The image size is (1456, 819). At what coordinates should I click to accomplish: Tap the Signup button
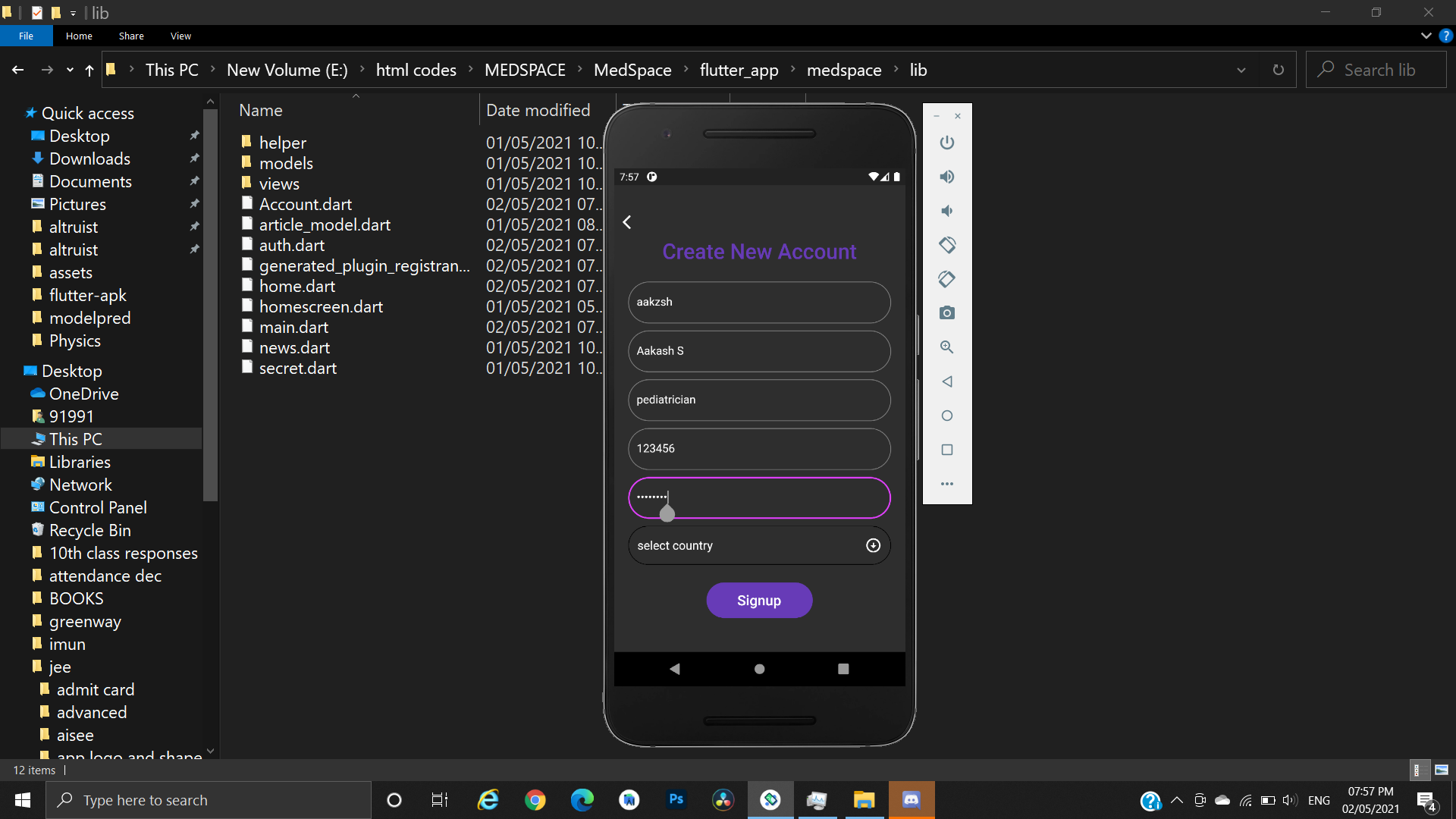coord(758,601)
